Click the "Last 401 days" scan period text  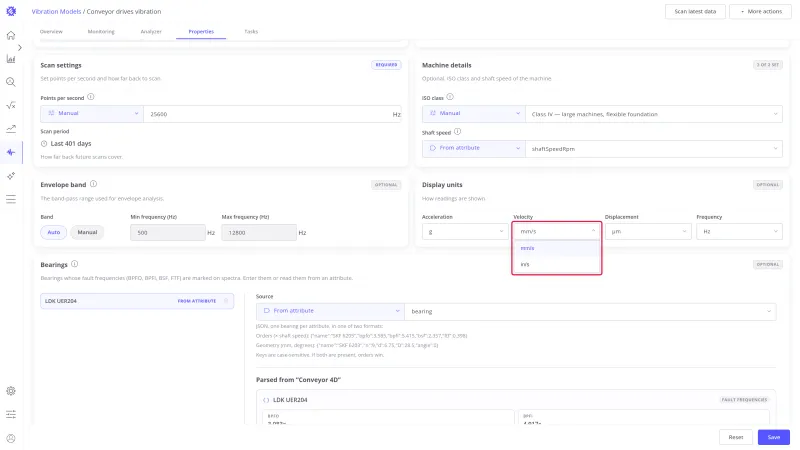click(71, 144)
